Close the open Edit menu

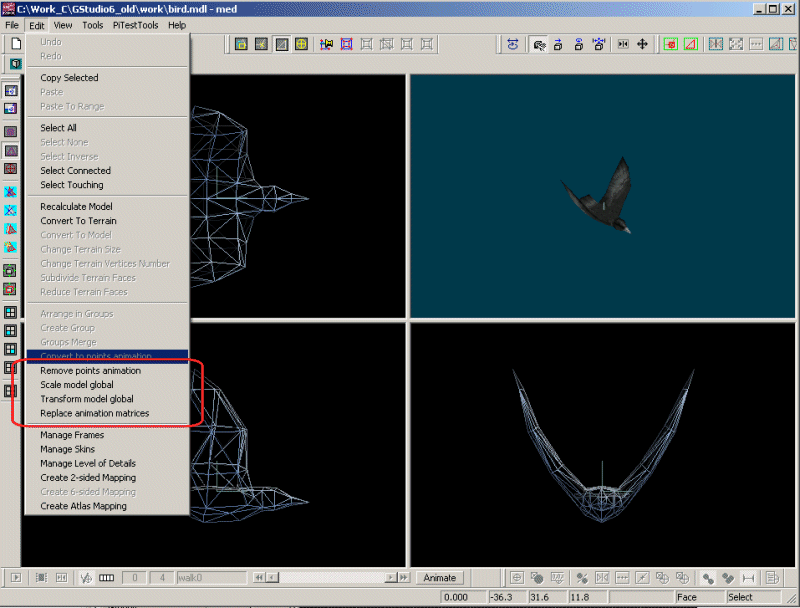point(36,25)
